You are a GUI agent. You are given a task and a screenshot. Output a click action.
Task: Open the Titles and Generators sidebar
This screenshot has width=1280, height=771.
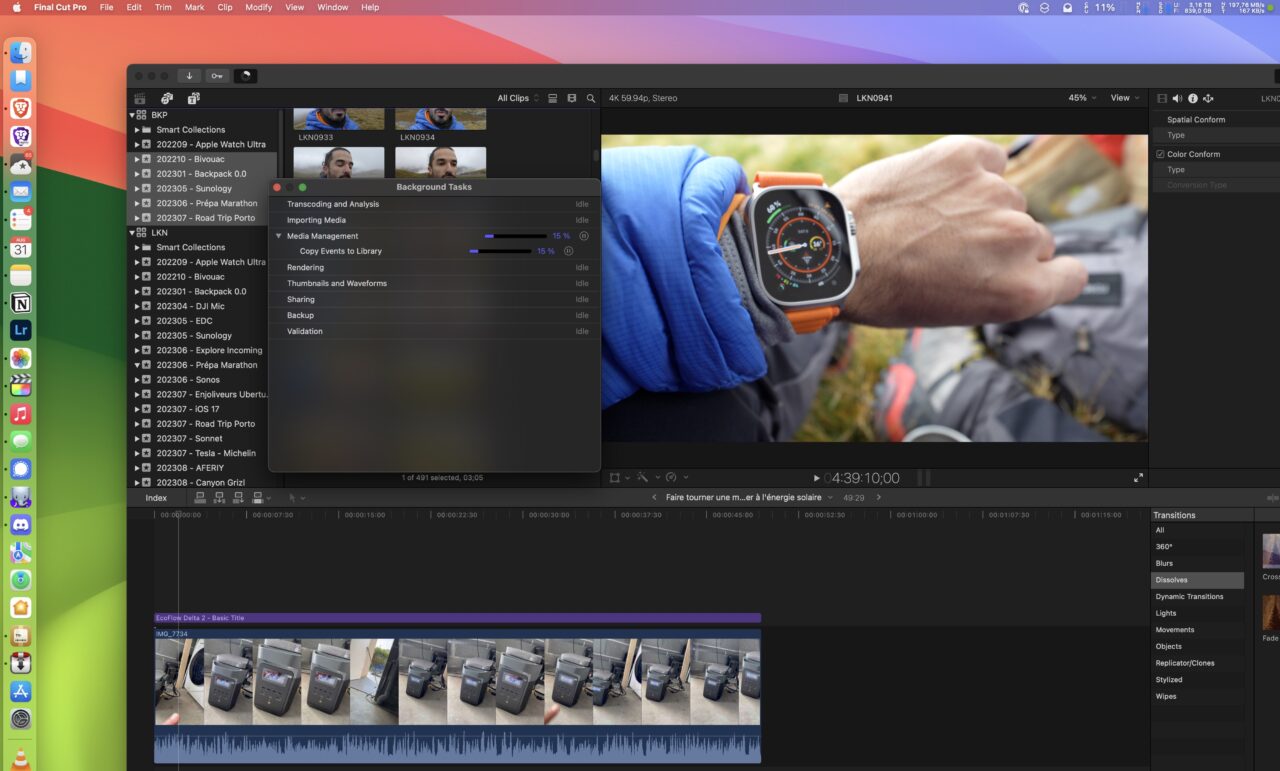click(193, 98)
